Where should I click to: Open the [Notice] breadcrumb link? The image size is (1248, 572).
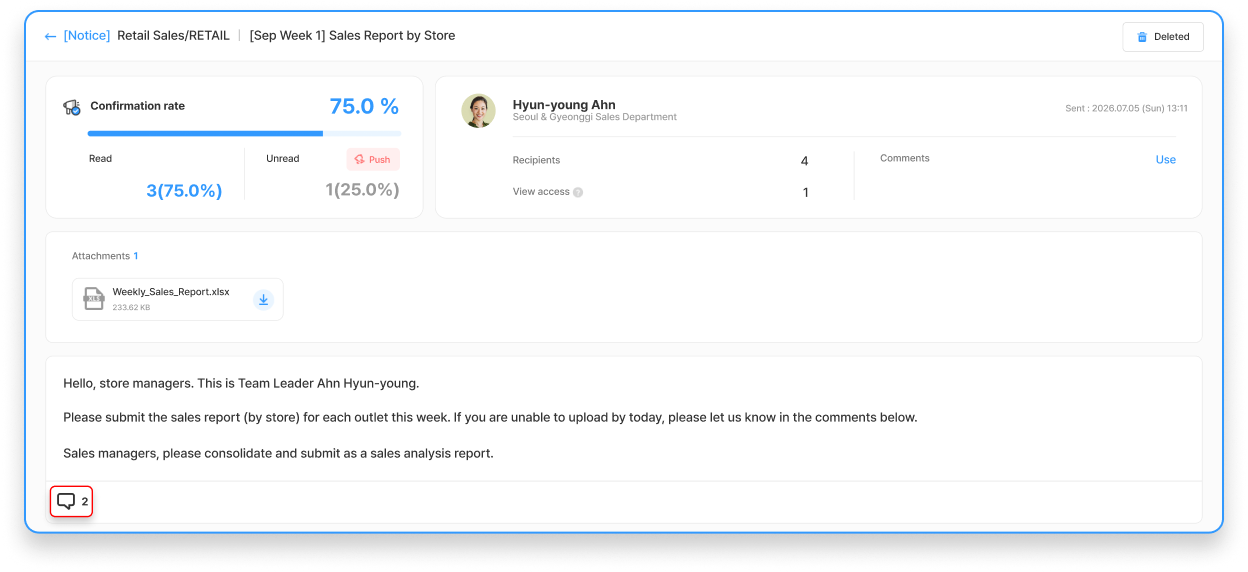pos(87,36)
